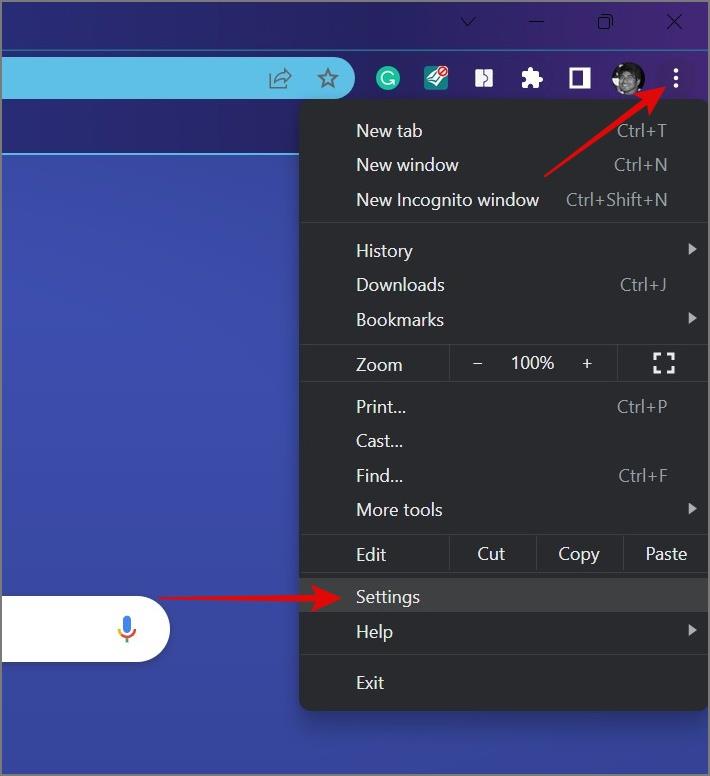Click the Copy button in Edit row
The height and width of the screenshot is (776, 710).
click(579, 554)
